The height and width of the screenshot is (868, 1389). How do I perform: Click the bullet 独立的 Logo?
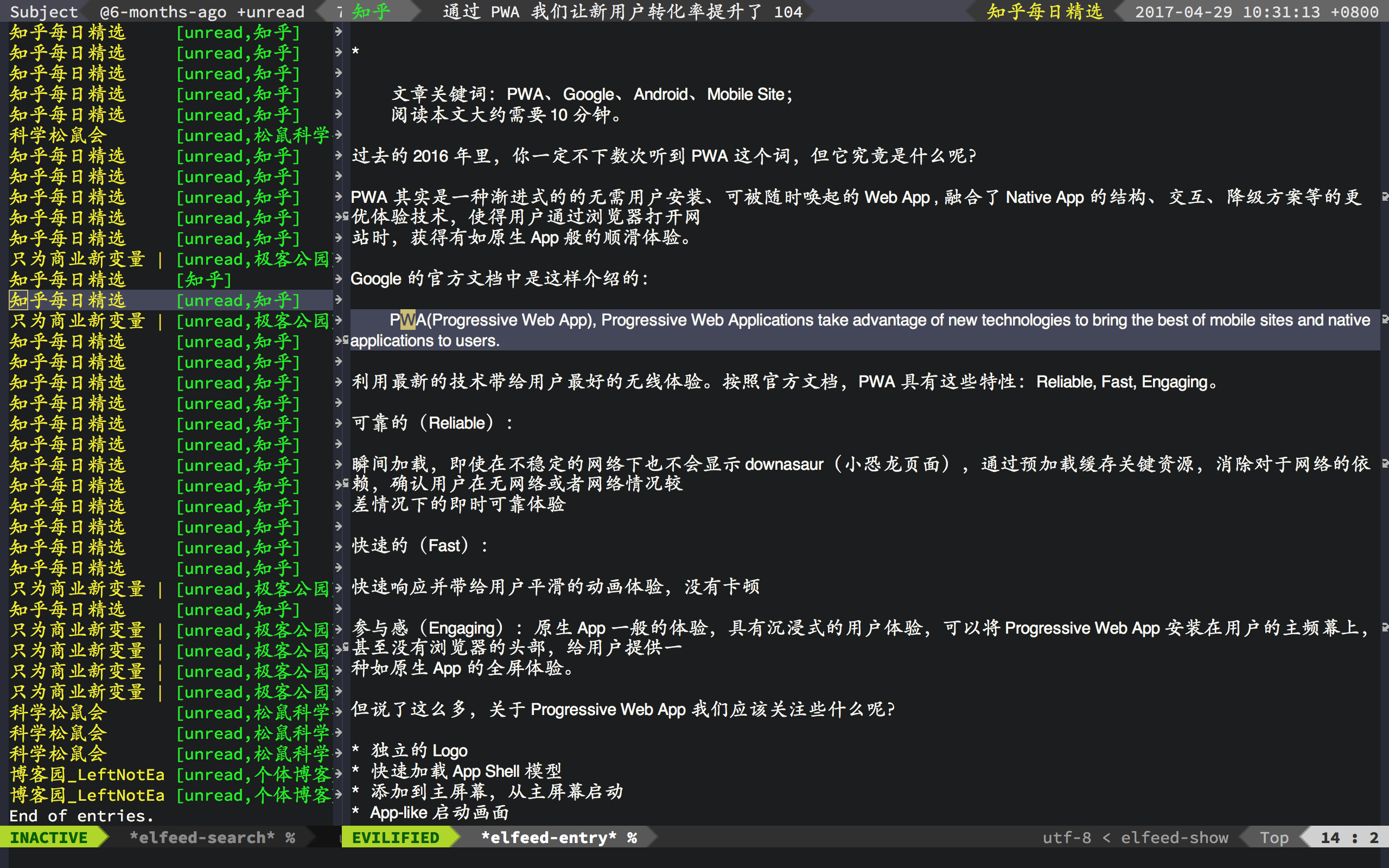pyautogui.click(x=419, y=751)
